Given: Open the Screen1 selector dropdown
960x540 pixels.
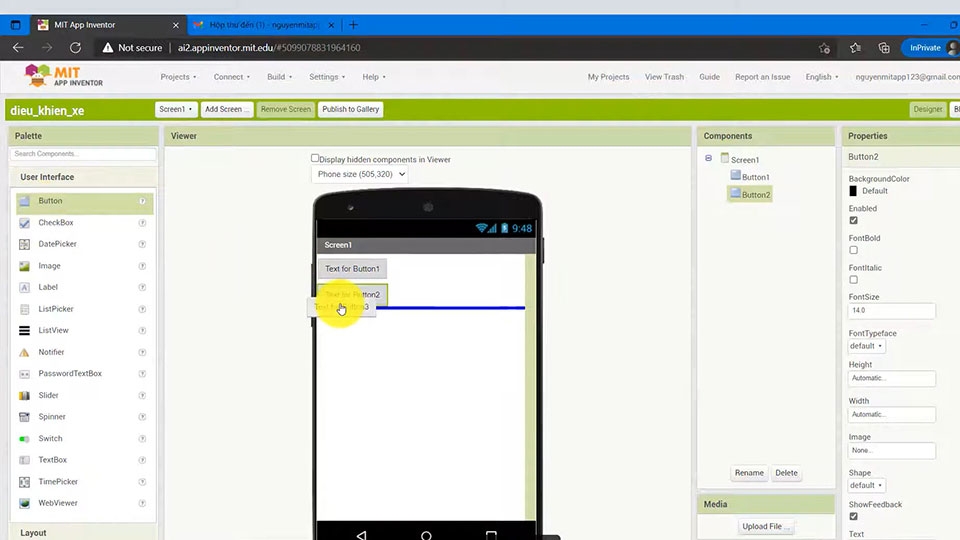Looking at the screenshot, I should tap(176, 109).
